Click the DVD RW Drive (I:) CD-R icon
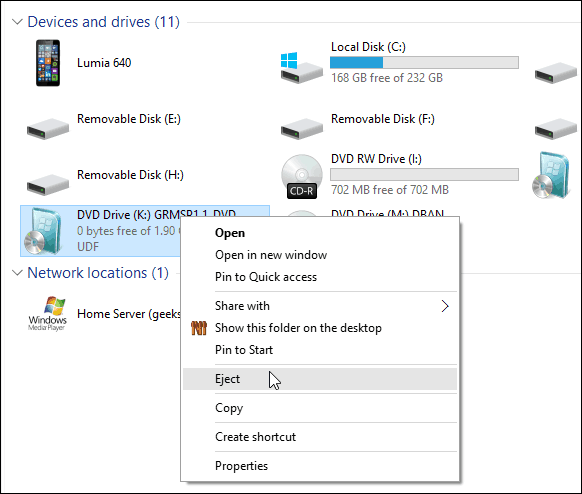The image size is (582, 494). click(x=302, y=177)
